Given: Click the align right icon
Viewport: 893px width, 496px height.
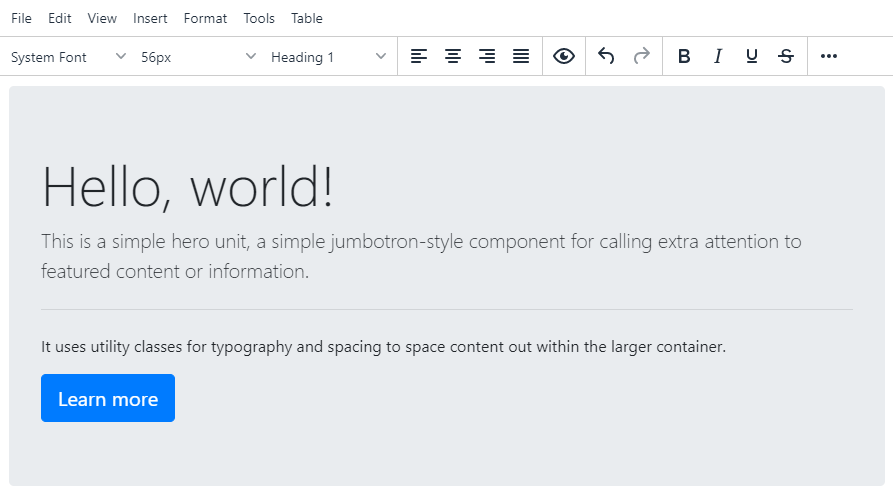Looking at the screenshot, I should tap(487, 56).
